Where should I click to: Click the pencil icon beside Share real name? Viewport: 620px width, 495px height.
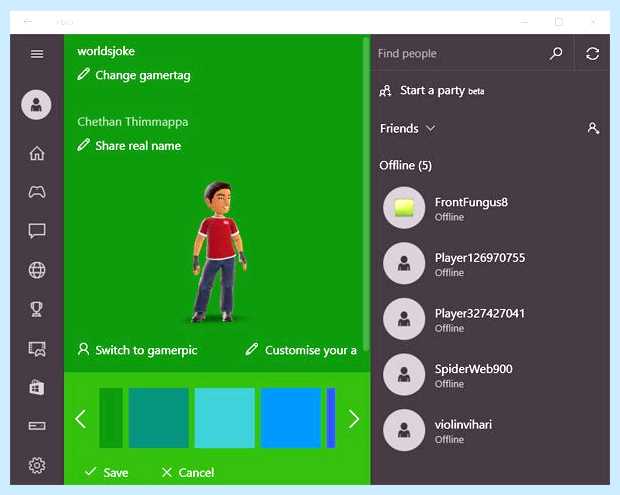coord(83,145)
